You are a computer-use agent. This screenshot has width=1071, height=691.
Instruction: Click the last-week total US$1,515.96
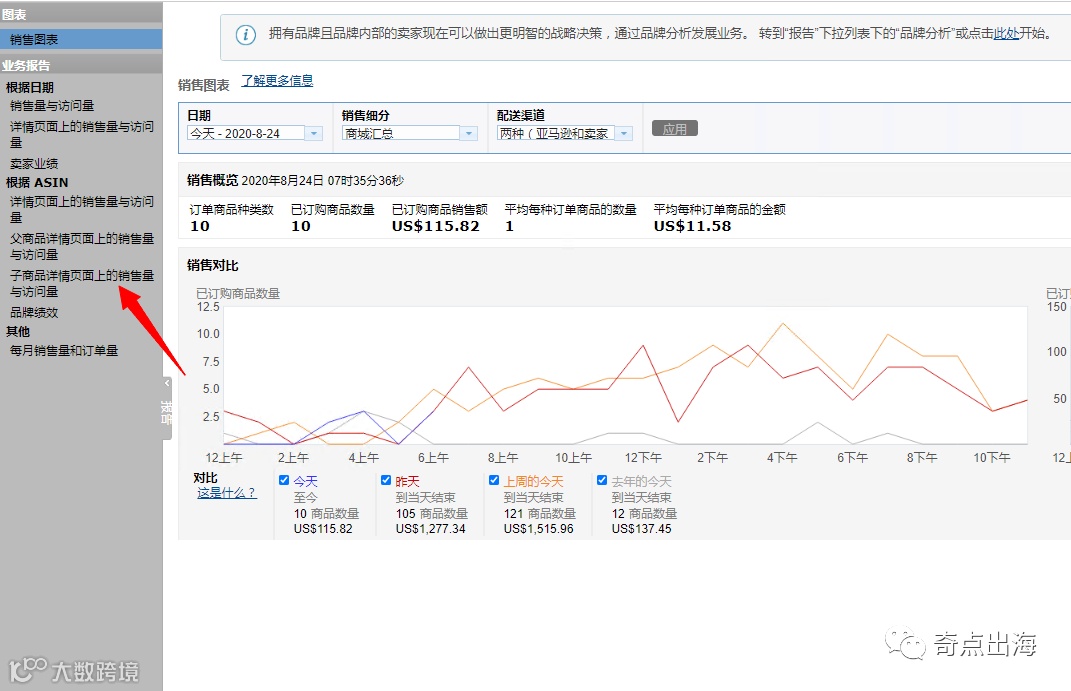click(x=538, y=528)
